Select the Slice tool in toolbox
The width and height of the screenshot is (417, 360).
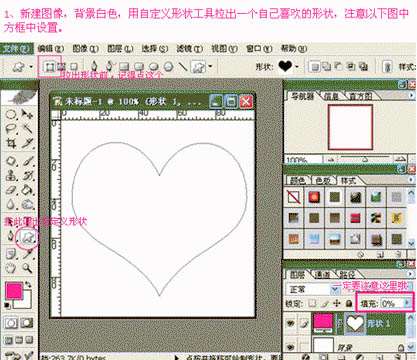27,143
